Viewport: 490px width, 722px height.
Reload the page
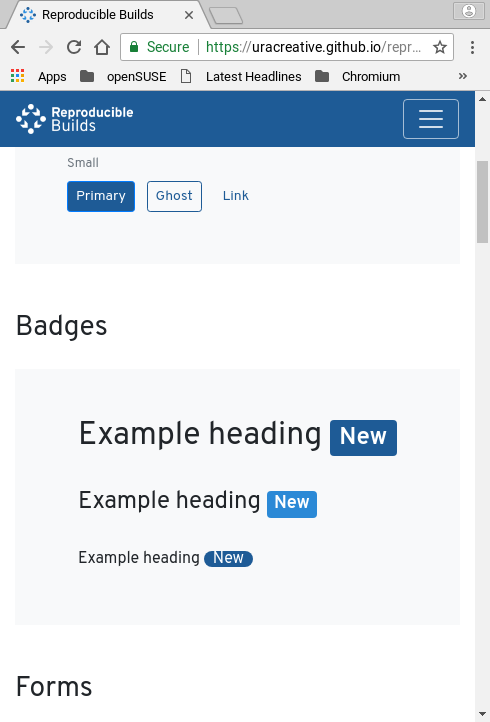(74, 47)
